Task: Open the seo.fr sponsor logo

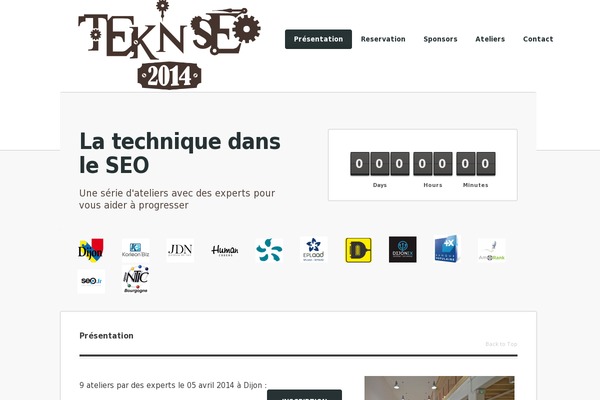Action: [x=91, y=281]
